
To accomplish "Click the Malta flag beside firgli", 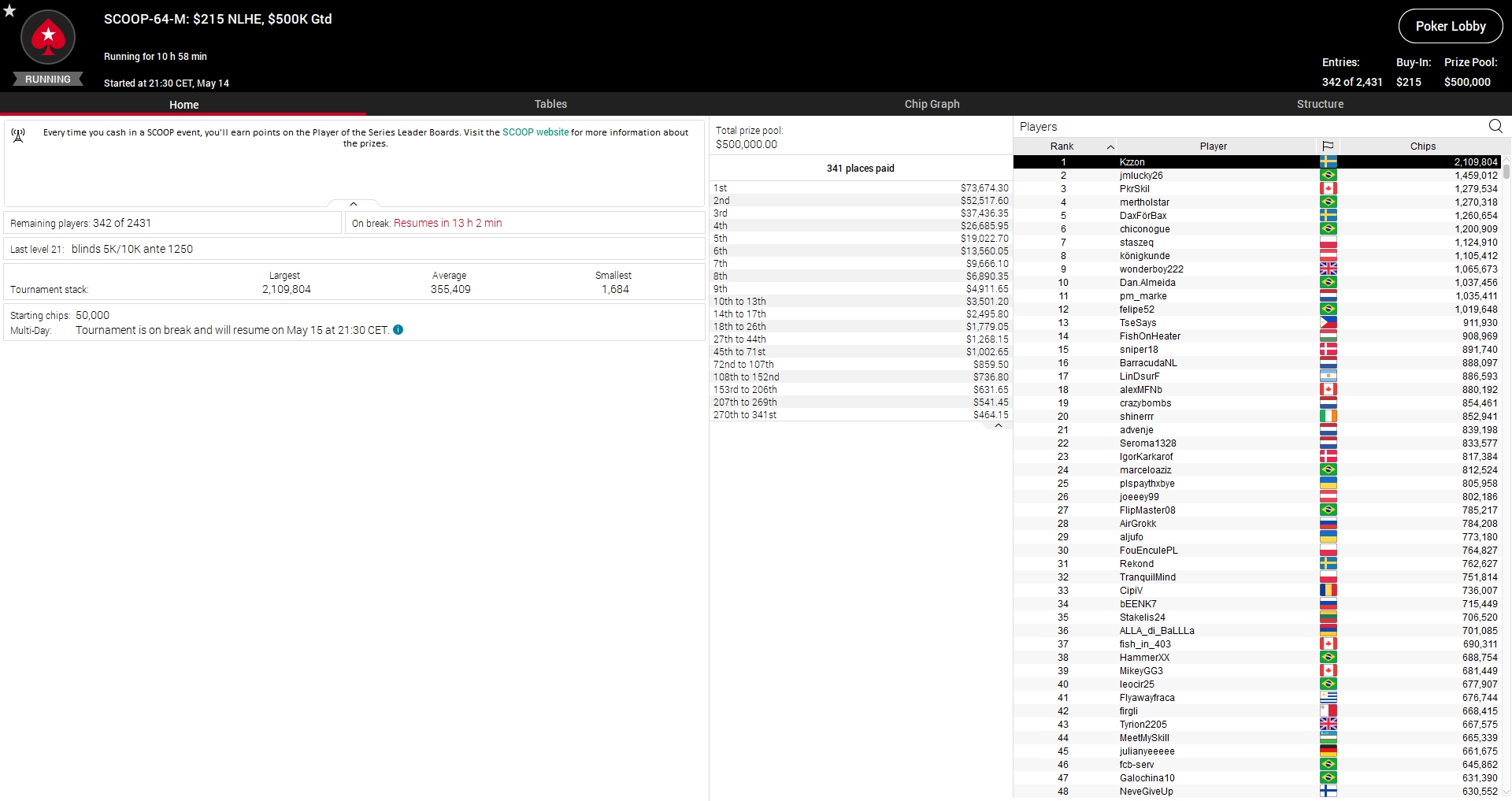I will (x=1329, y=711).
